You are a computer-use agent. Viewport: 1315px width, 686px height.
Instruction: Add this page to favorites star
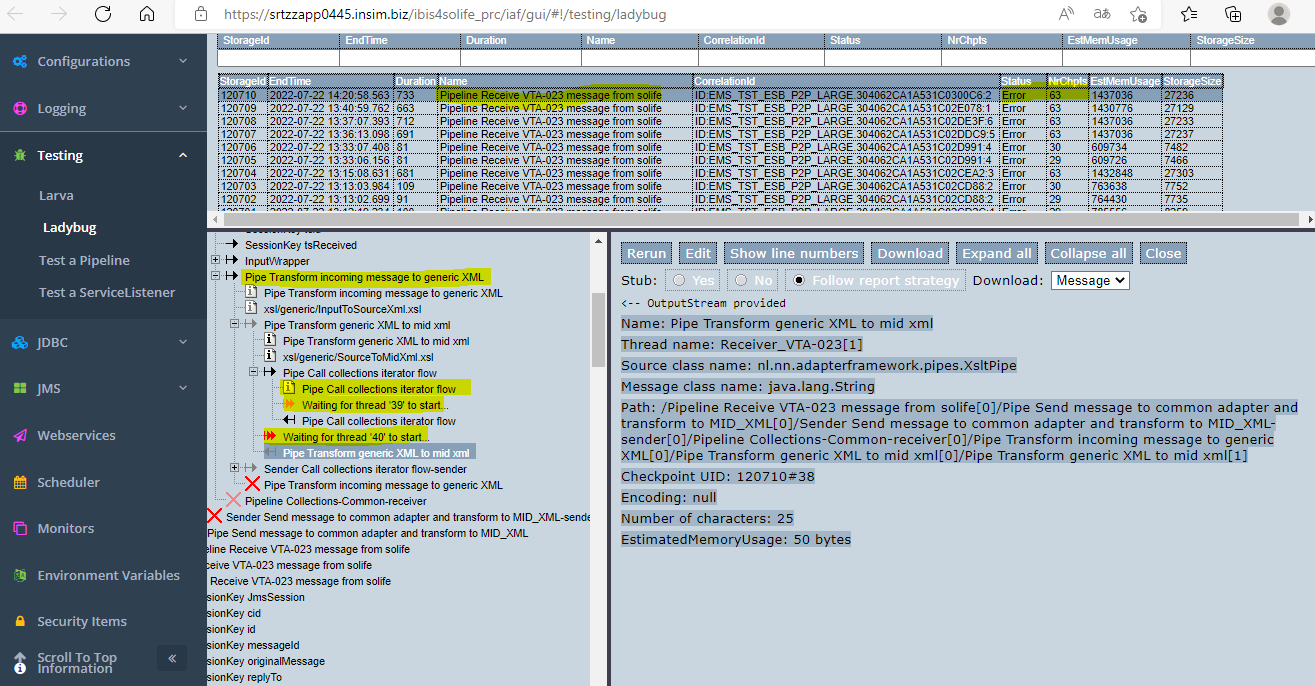coord(1138,15)
